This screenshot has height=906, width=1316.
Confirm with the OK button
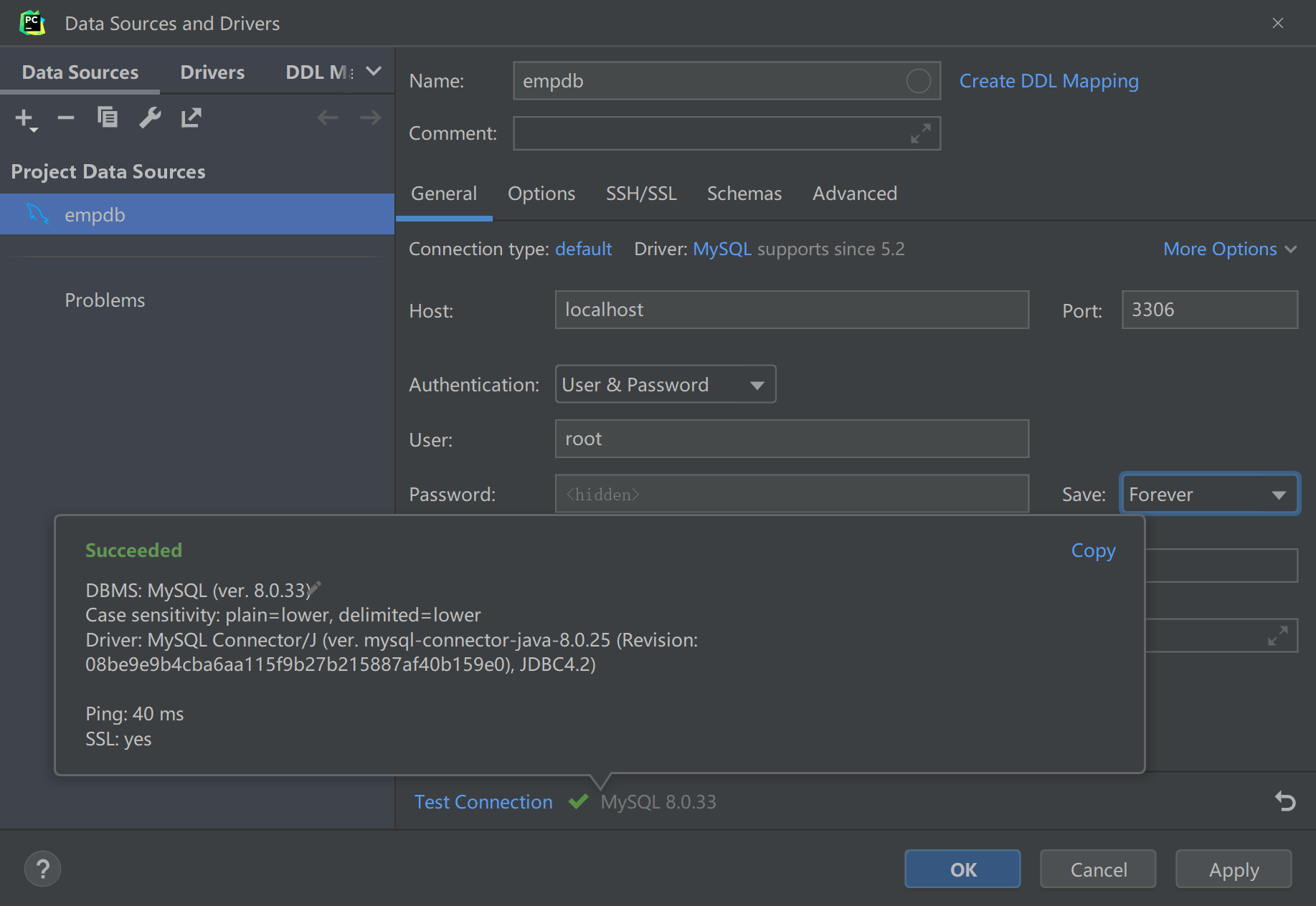962,869
